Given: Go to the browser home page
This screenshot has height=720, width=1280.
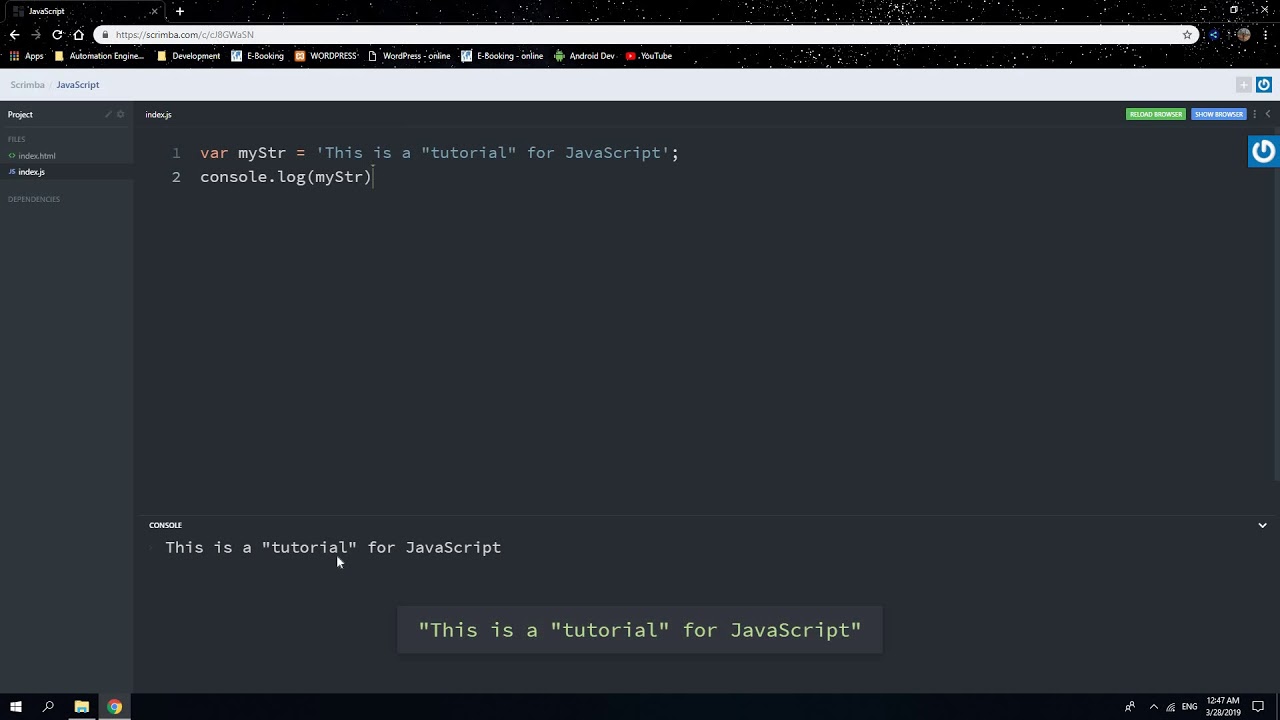Looking at the screenshot, I should click(x=79, y=34).
